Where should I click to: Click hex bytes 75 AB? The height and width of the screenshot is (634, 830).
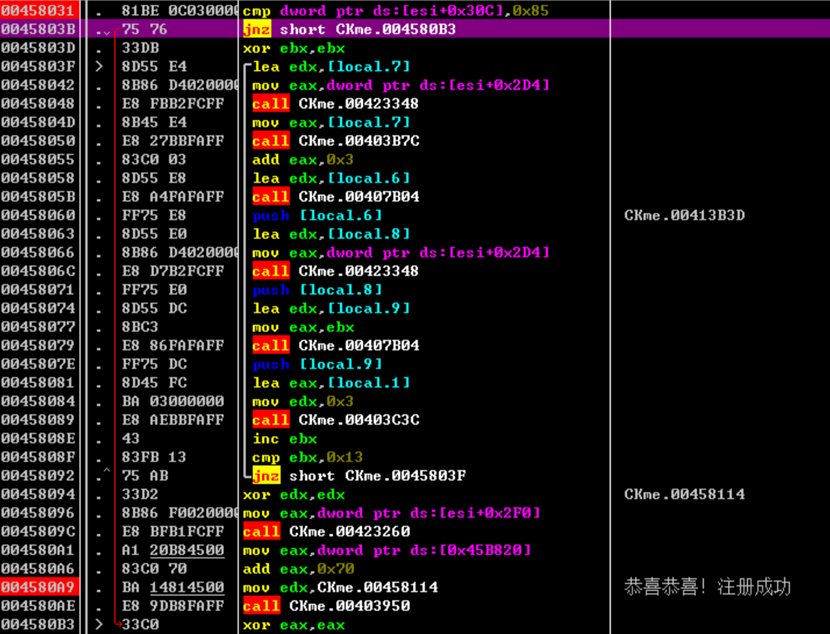(x=145, y=476)
